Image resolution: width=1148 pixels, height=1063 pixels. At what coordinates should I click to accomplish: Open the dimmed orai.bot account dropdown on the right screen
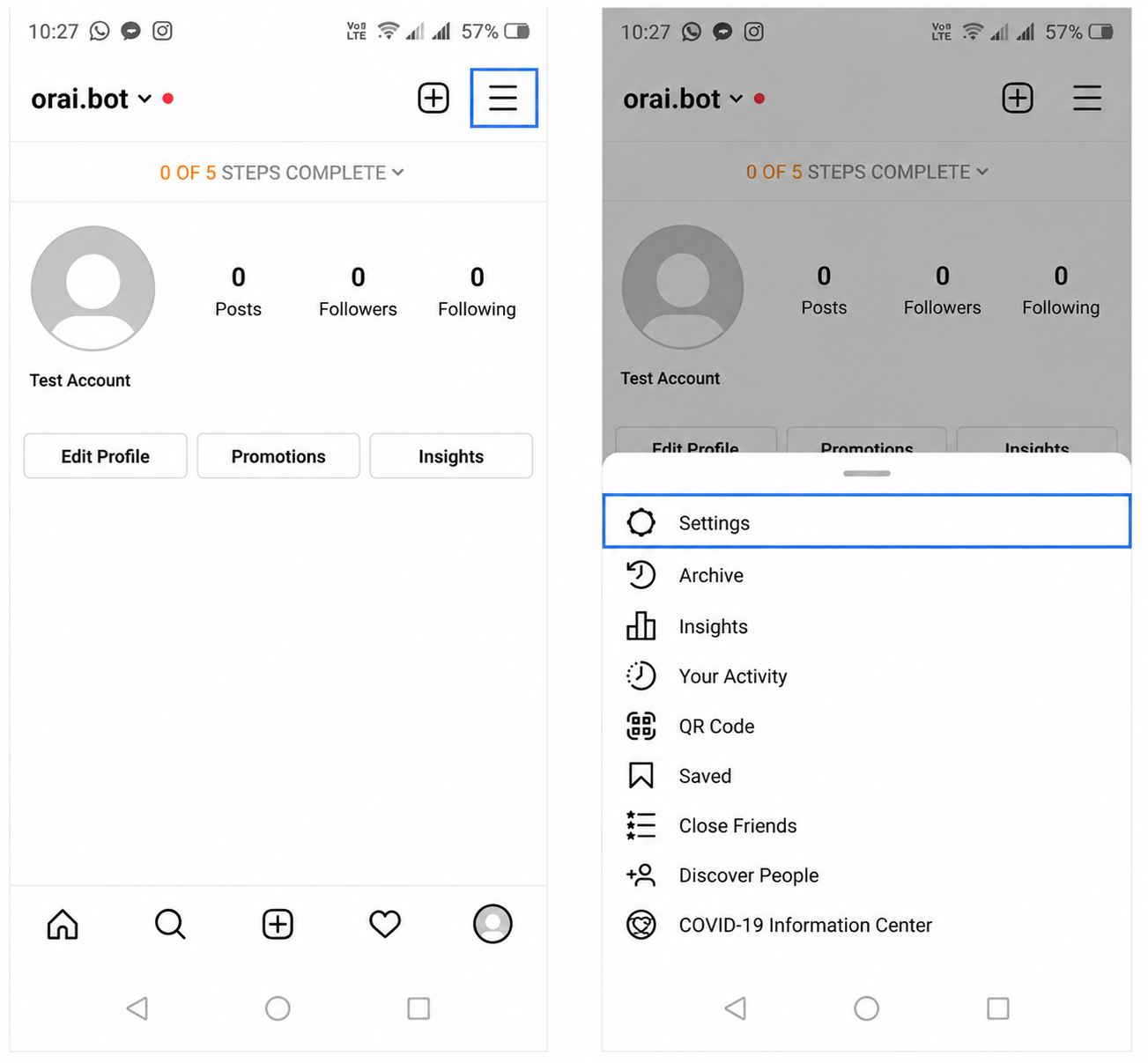click(x=683, y=99)
